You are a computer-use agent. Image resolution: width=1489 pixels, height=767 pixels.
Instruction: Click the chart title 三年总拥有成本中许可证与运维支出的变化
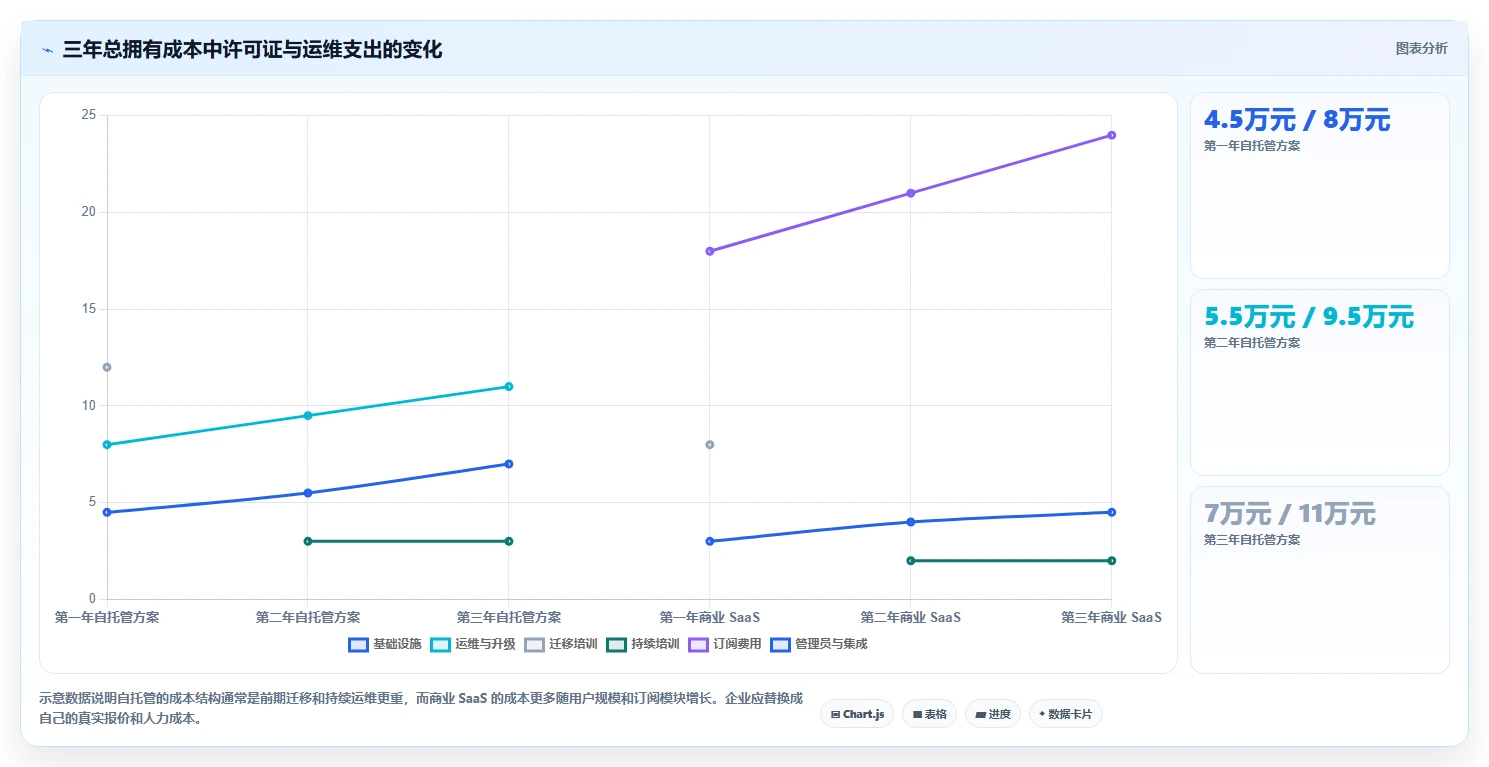tap(252, 49)
